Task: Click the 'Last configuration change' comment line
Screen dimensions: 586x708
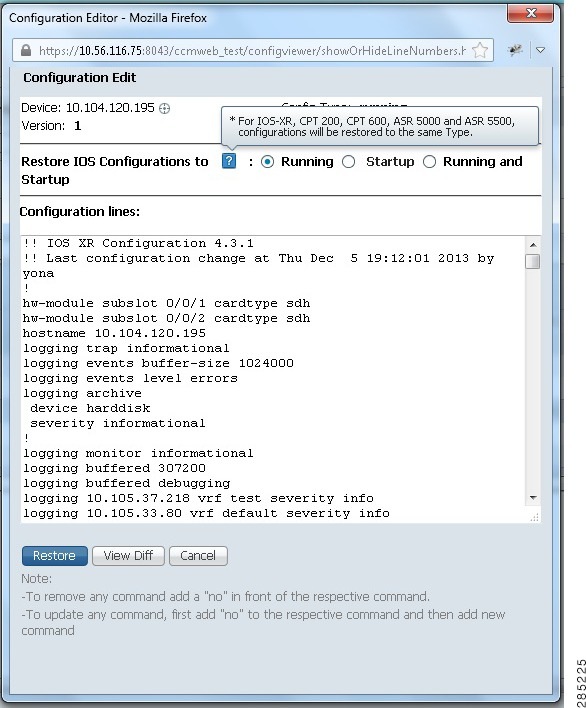Action: click(259, 266)
